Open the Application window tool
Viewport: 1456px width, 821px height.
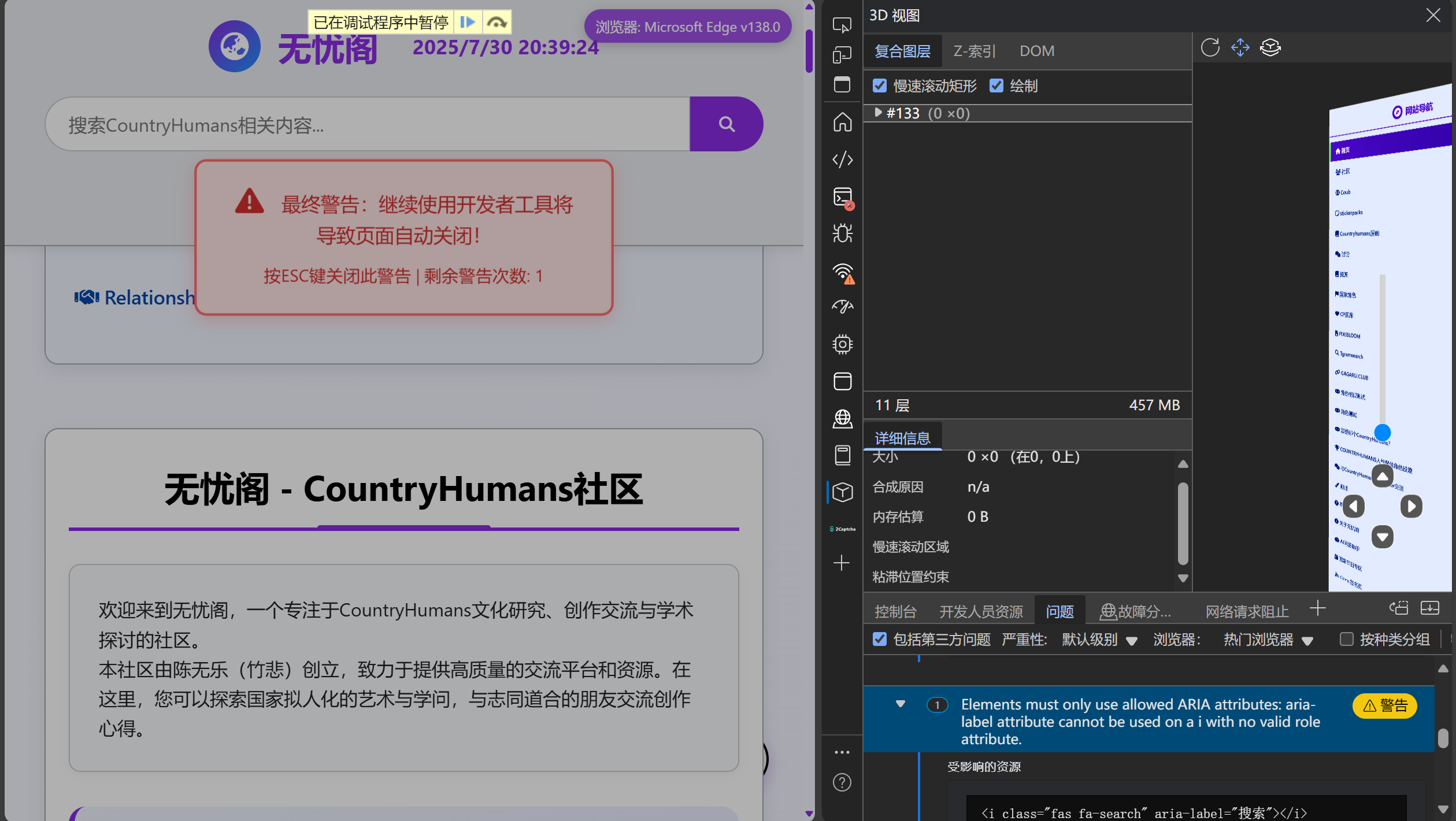[842, 381]
